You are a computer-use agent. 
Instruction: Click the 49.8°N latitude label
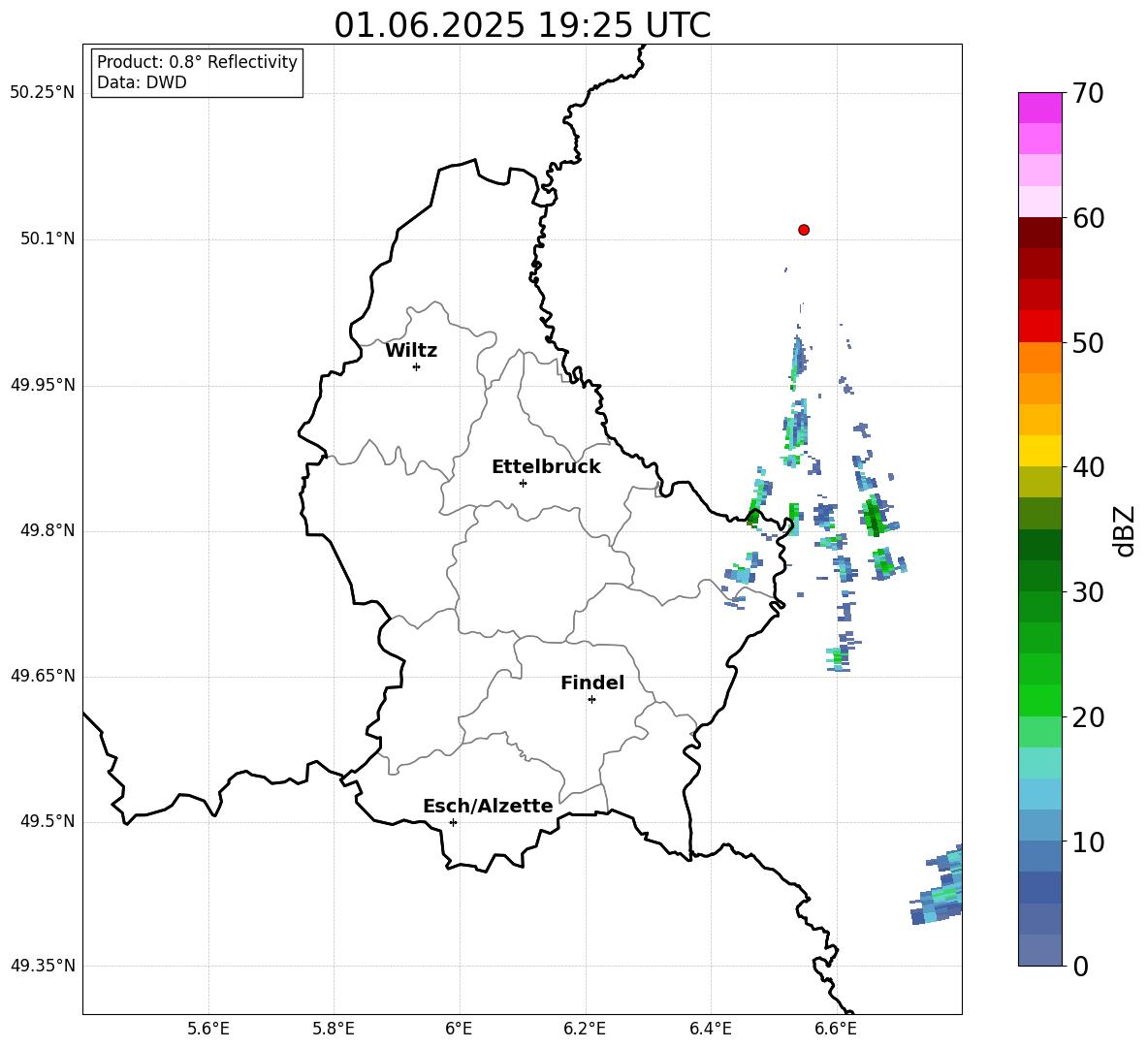[48, 530]
